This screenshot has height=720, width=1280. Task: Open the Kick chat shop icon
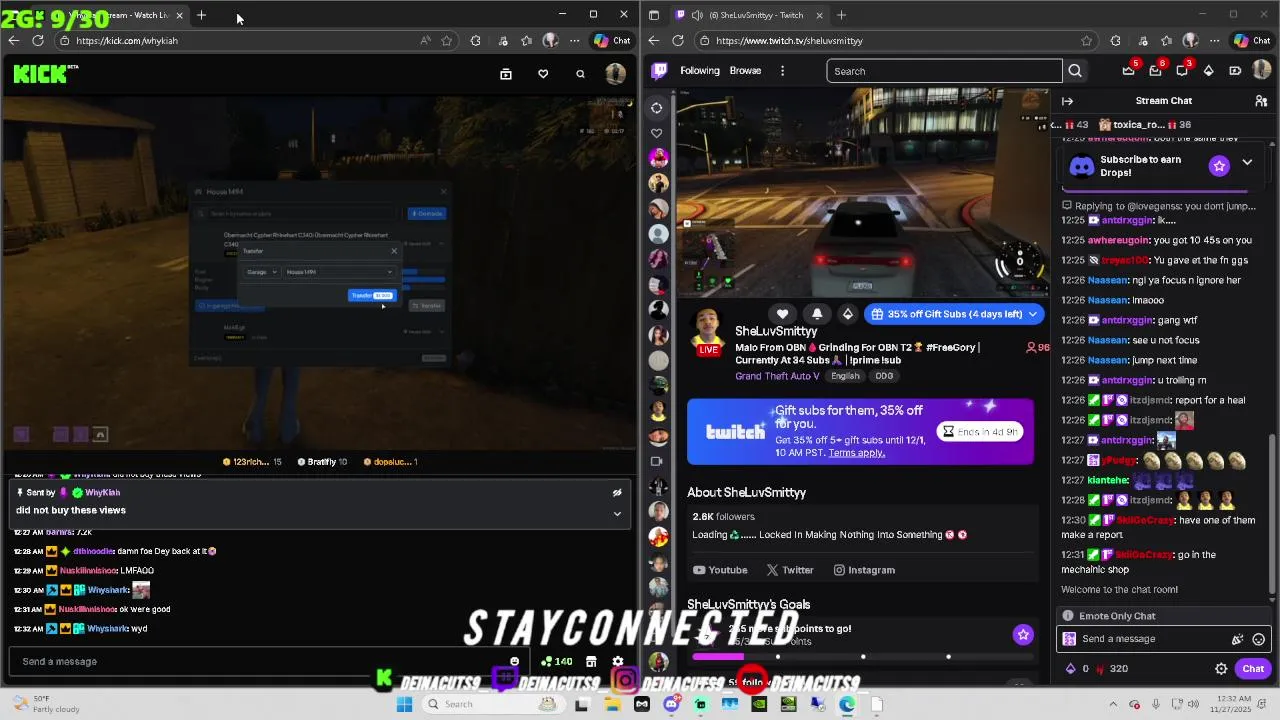[591, 661]
